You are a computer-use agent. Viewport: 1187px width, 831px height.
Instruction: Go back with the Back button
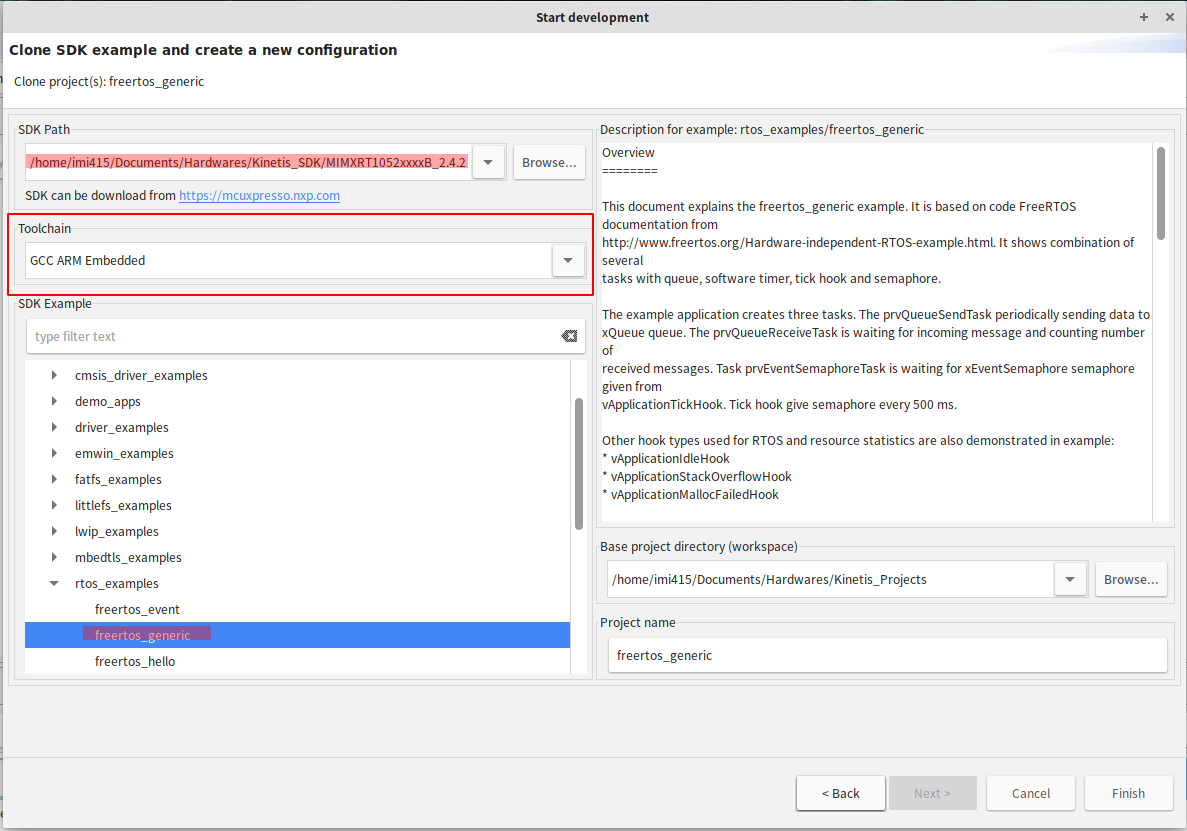(840, 793)
